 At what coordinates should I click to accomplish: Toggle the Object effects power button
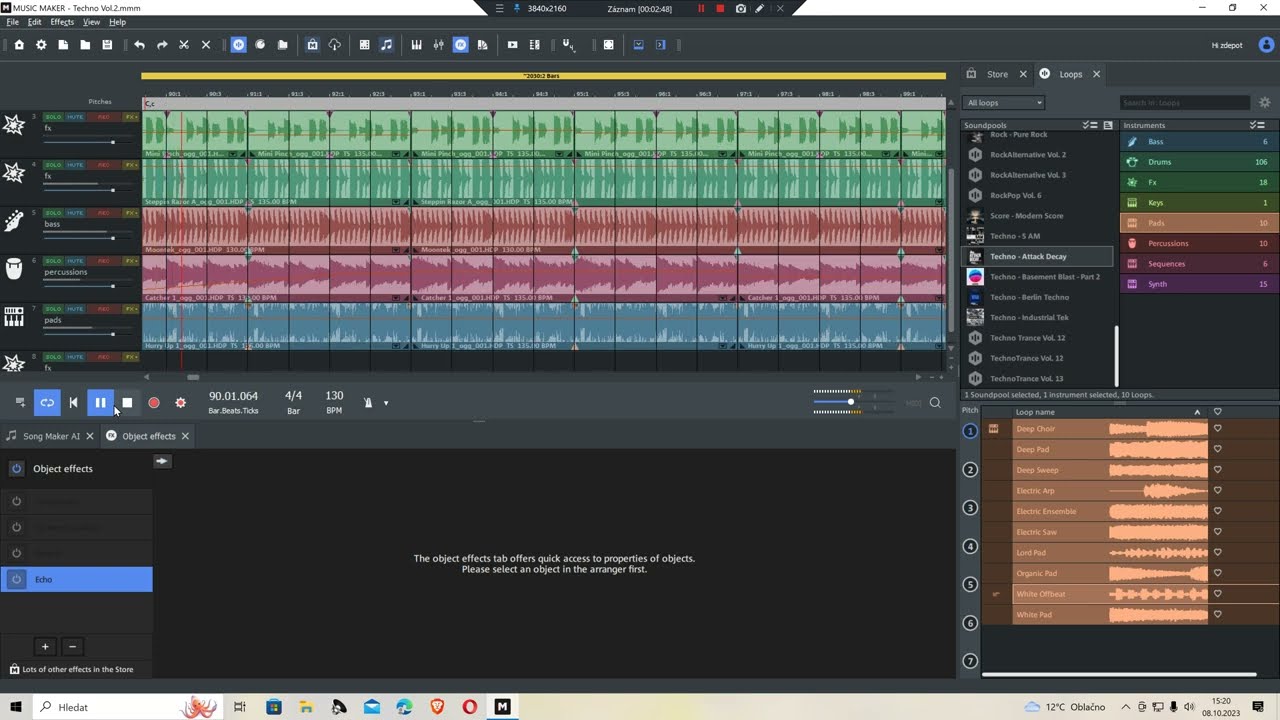17,468
